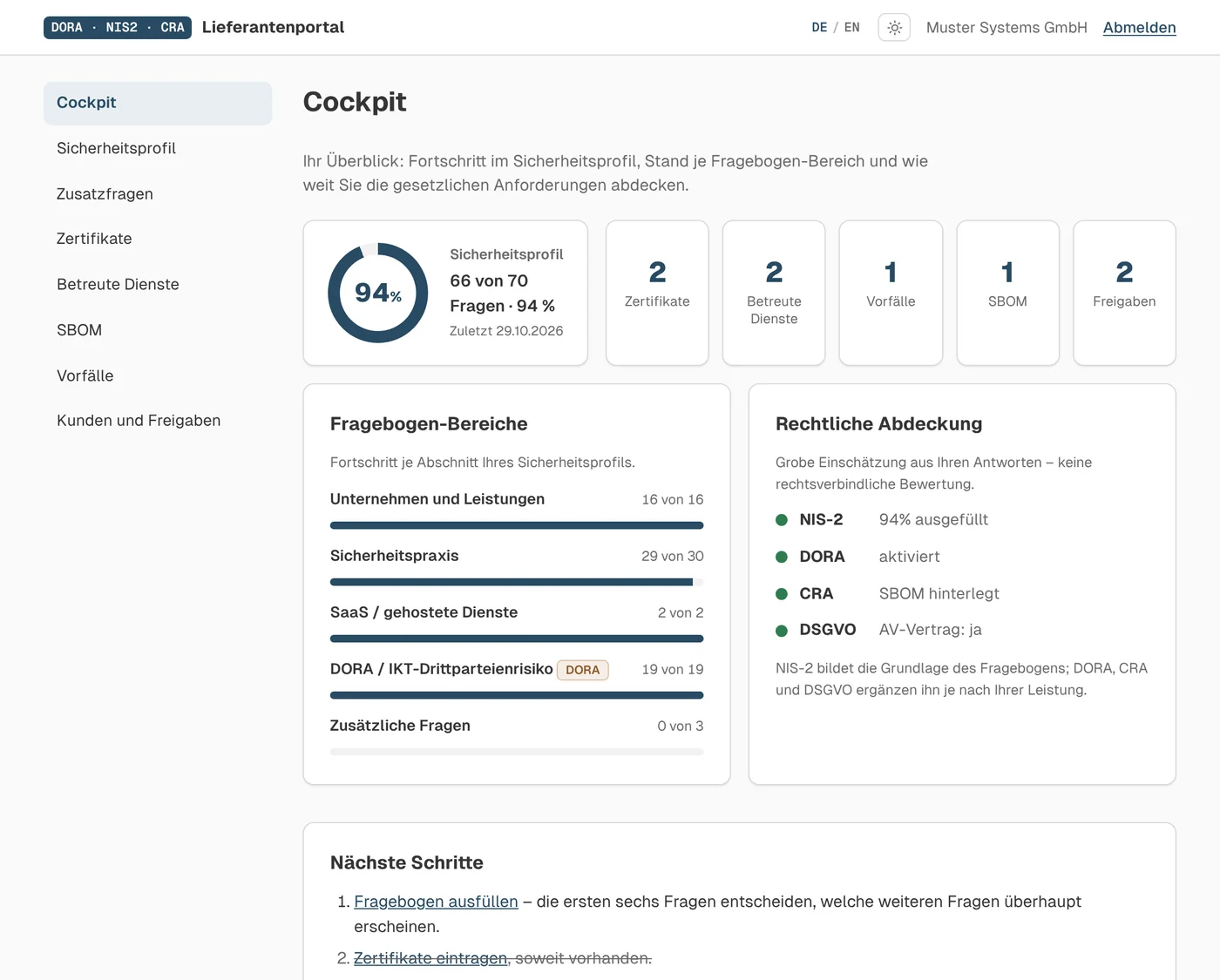Open the 2 Zertifikate summary card
The width and height of the screenshot is (1220, 980).
click(x=657, y=293)
